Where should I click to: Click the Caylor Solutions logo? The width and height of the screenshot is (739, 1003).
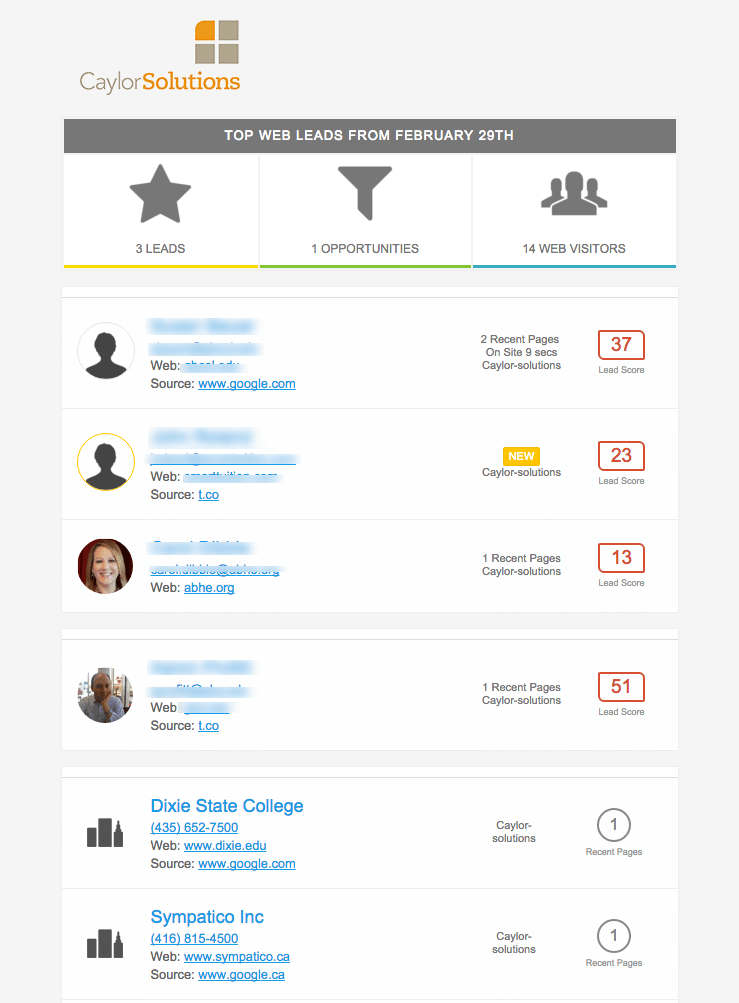(160, 57)
